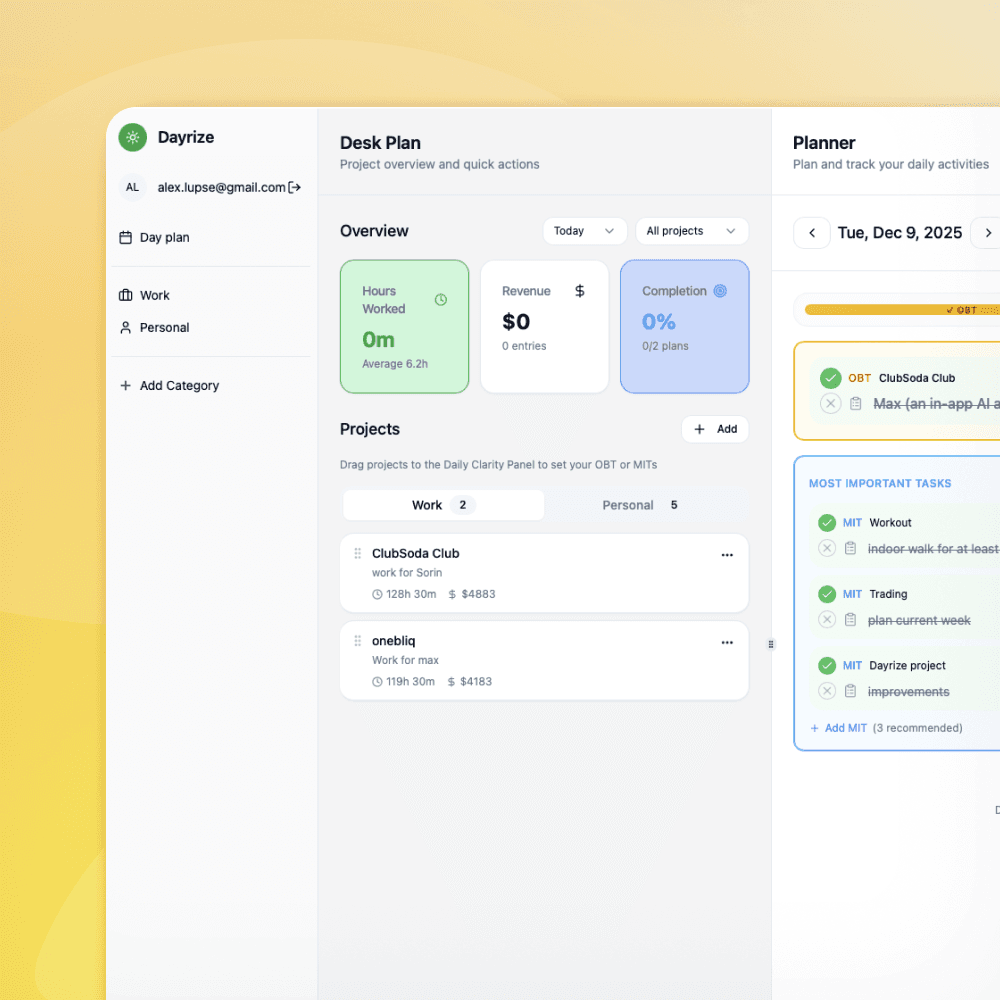
Task: Click the Add project button
Action: (x=715, y=429)
